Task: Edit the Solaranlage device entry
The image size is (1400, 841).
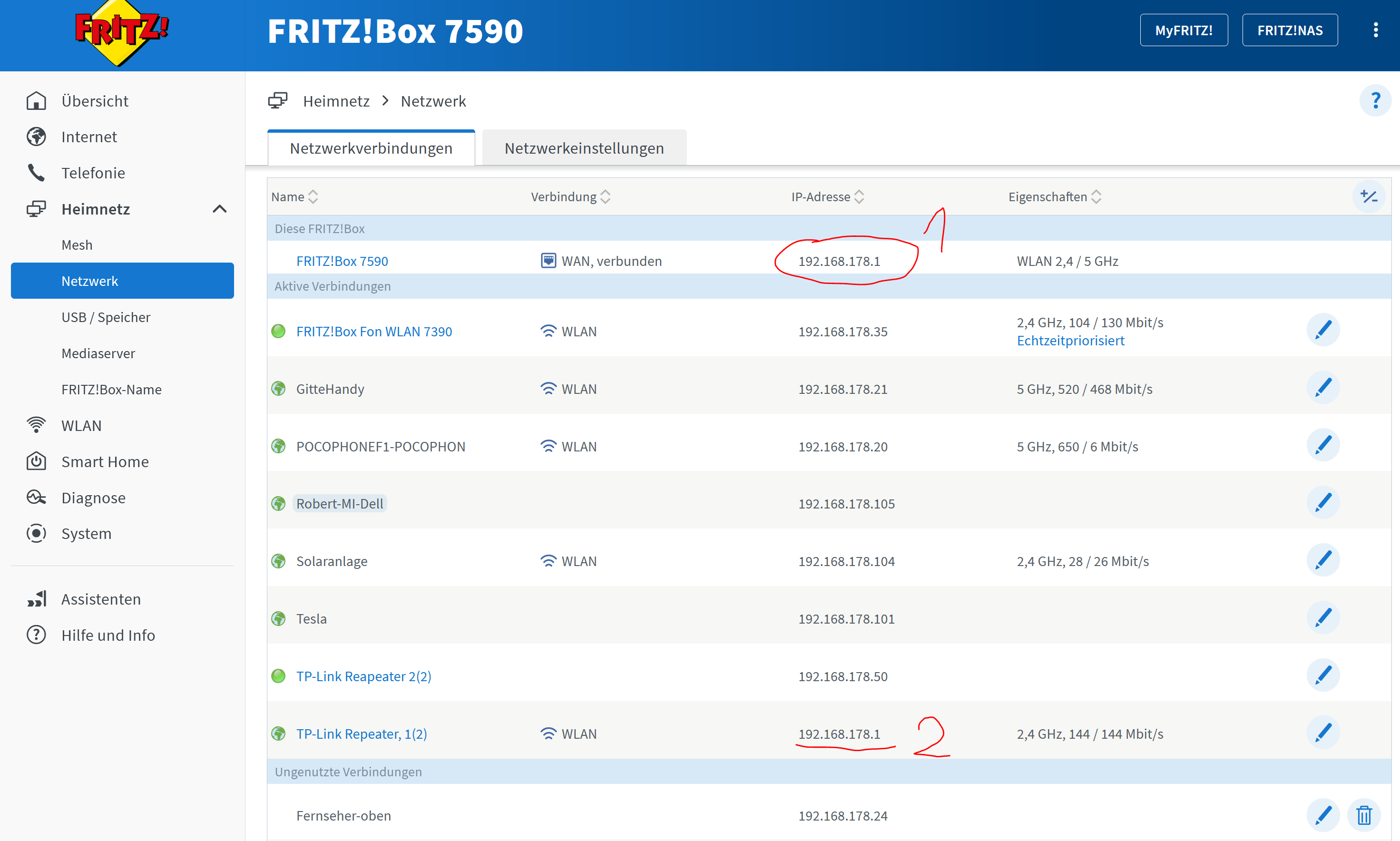Action: coord(1322,560)
